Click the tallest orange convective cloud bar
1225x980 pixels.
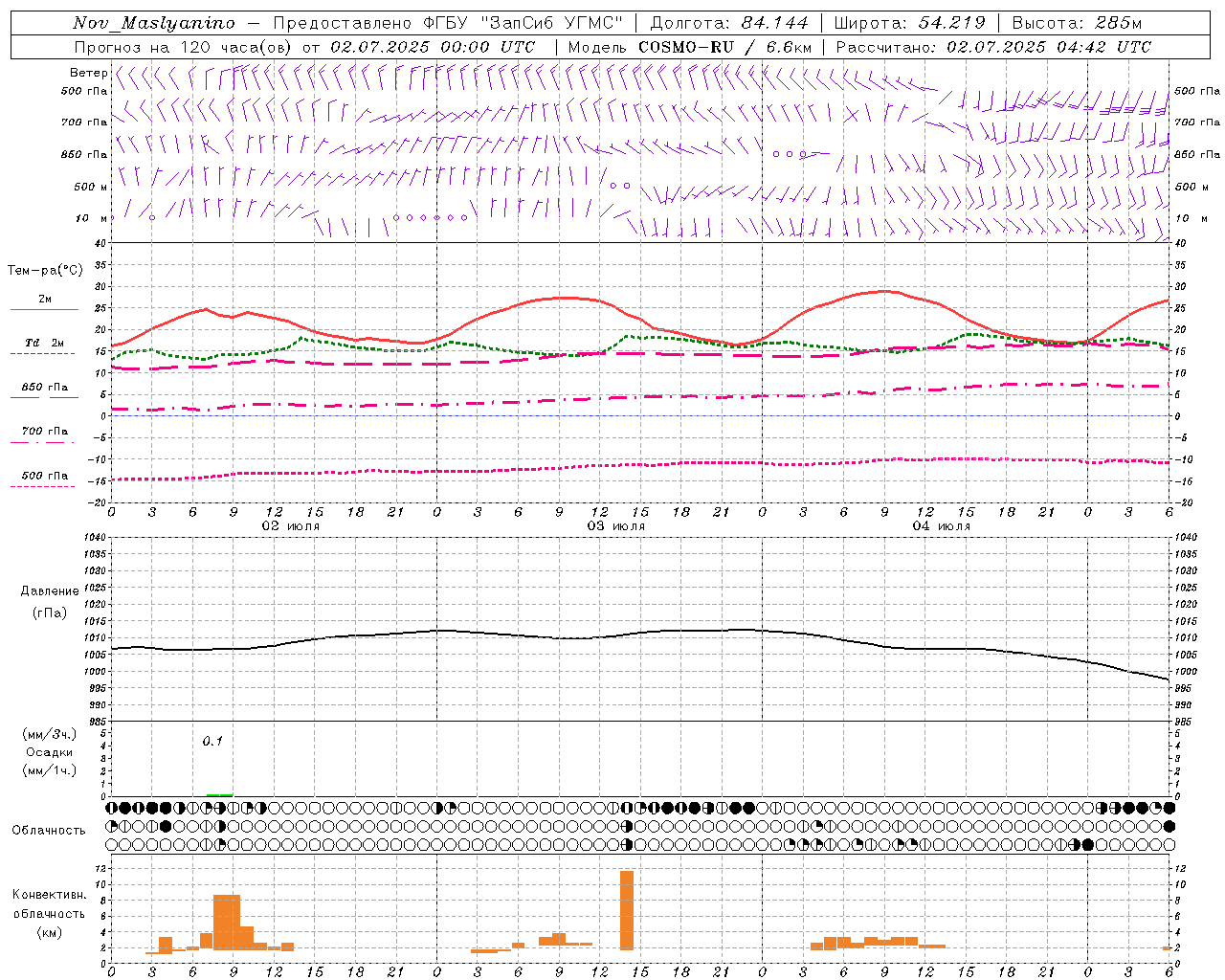[x=627, y=910]
